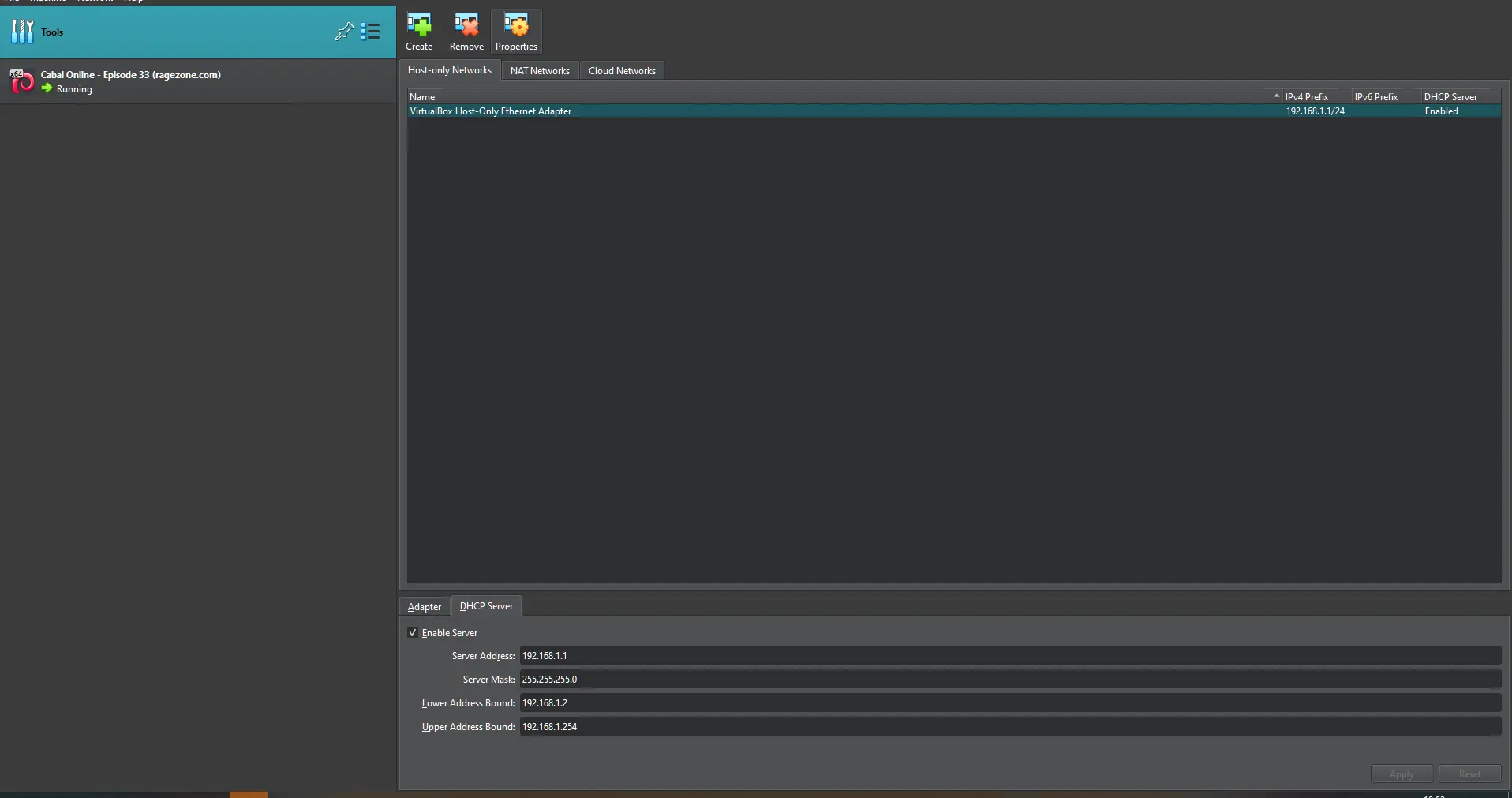Toggle the Properties pane button

pyautogui.click(x=516, y=32)
